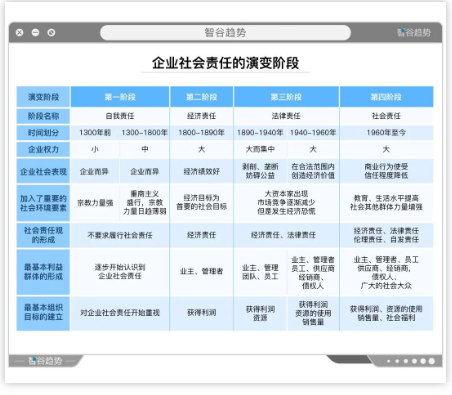Select the 教育、生活水平提高 cell
The image size is (452, 395).
click(386, 203)
